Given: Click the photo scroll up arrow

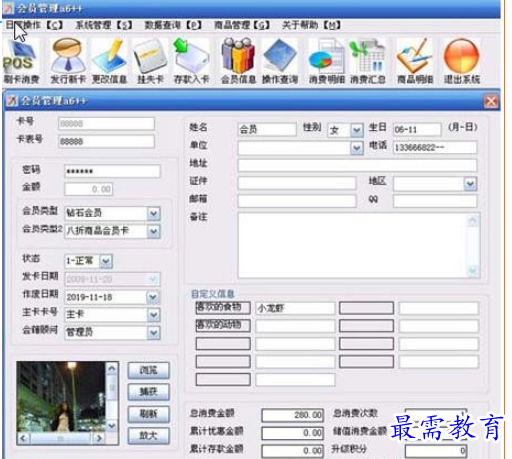Looking at the screenshot, I should (x=112, y=368).
